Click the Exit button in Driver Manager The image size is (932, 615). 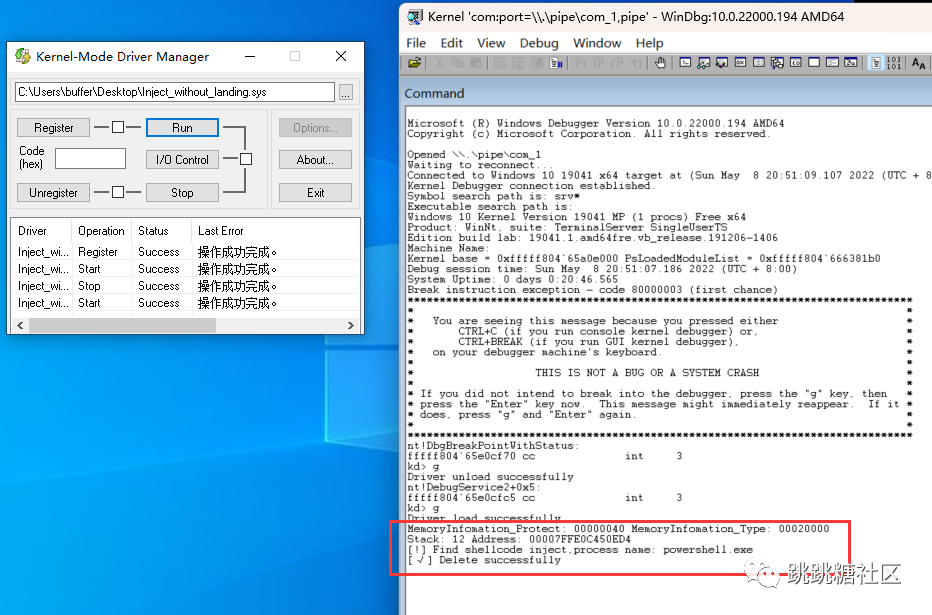pyautogui.click(x=315, y=192)
